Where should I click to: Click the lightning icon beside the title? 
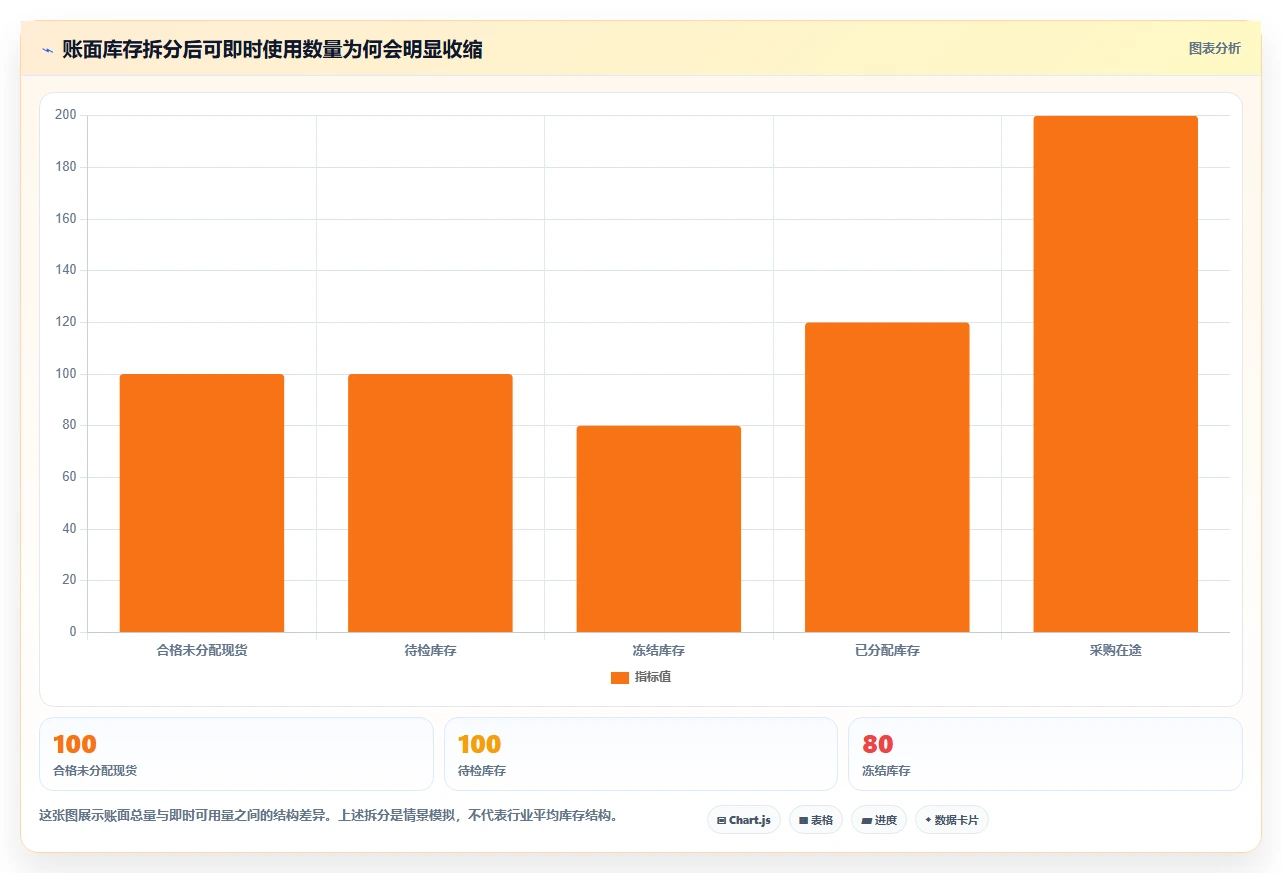[48, 50]
